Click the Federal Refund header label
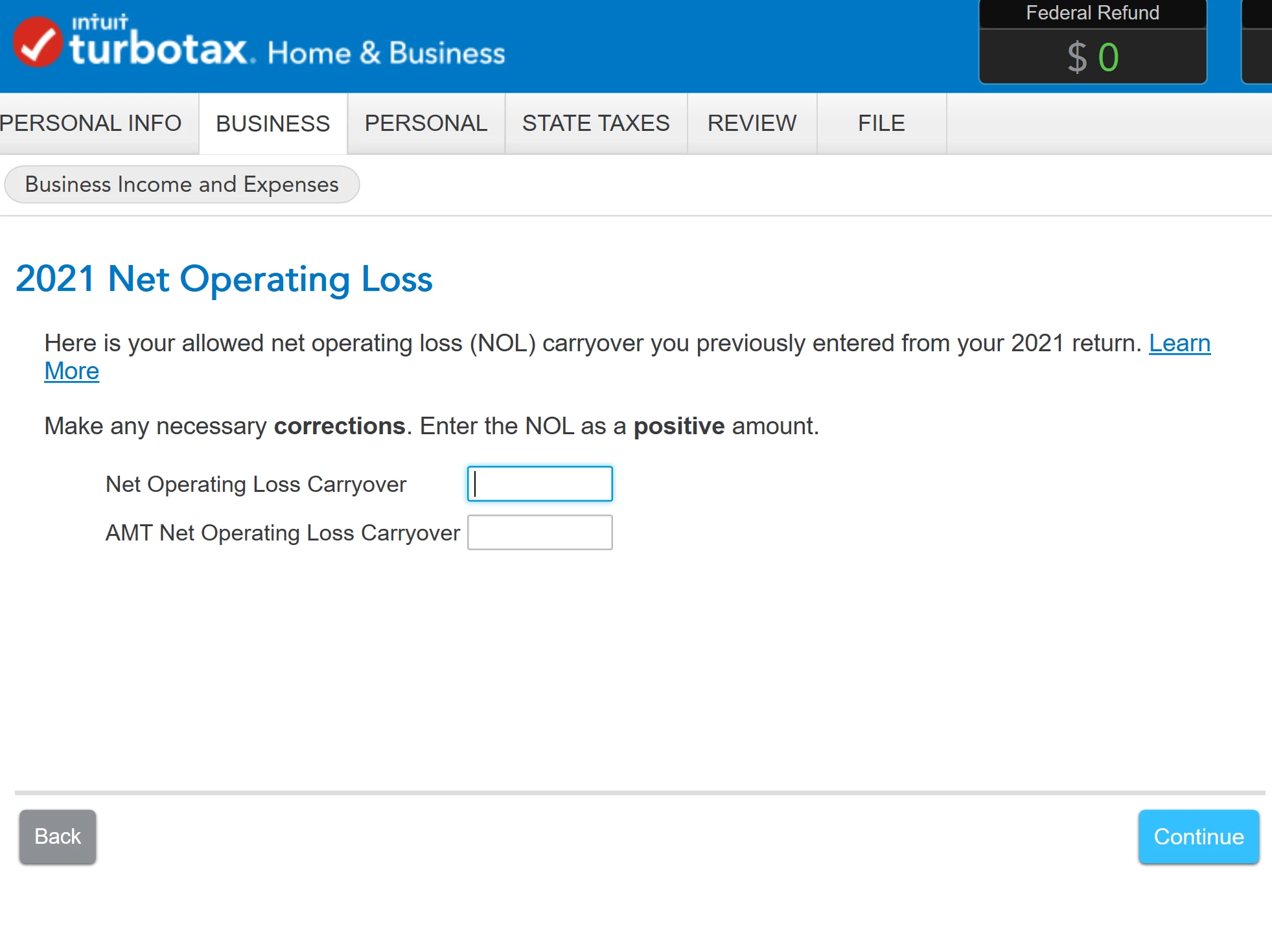1272x952 pixels. point(1093,13)
